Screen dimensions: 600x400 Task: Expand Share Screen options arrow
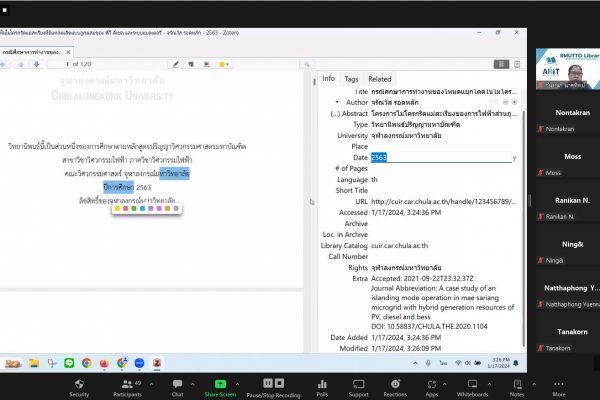pos(238,384)
